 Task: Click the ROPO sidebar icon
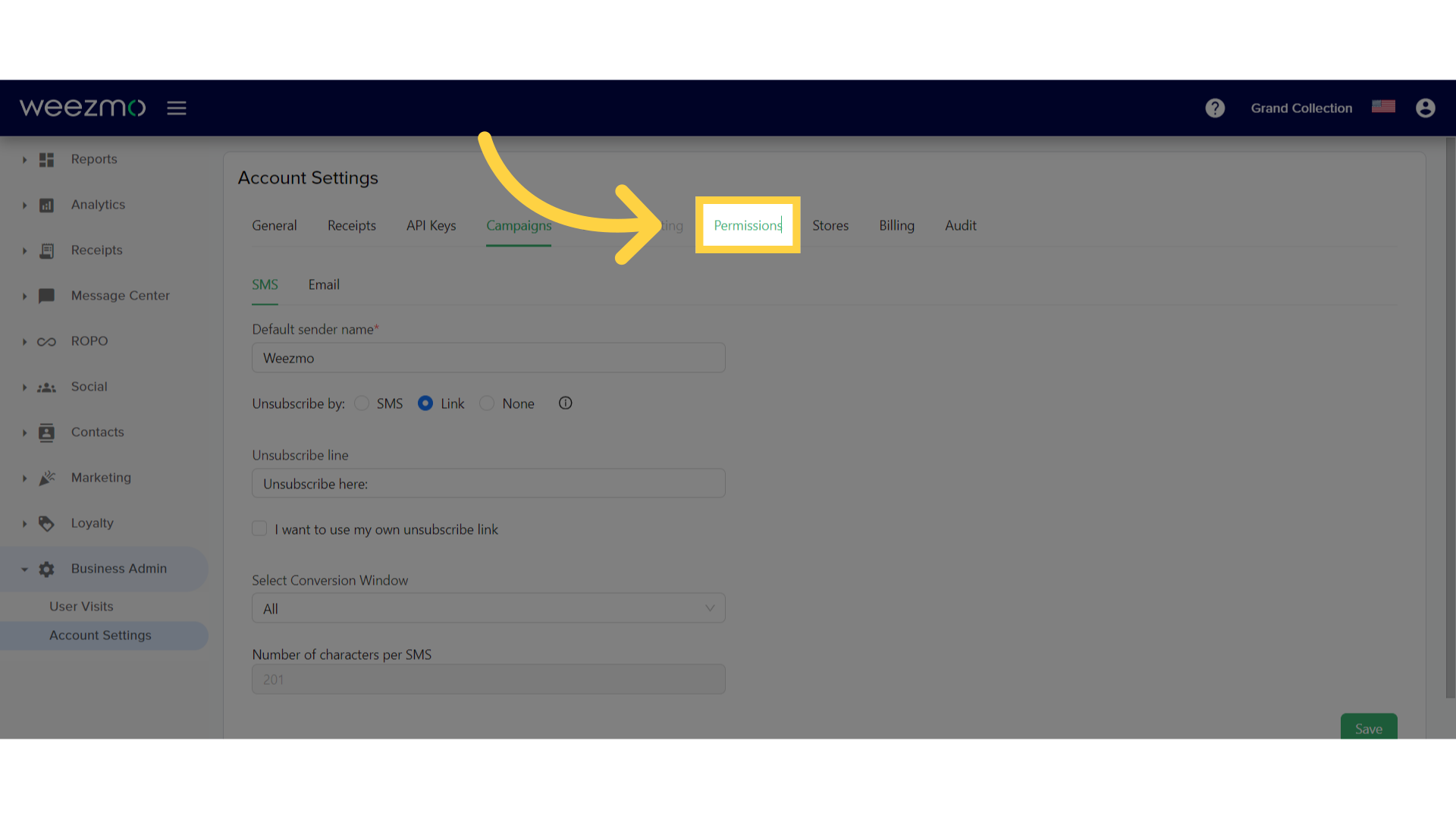pyautogui.click(x=46, y=340)
